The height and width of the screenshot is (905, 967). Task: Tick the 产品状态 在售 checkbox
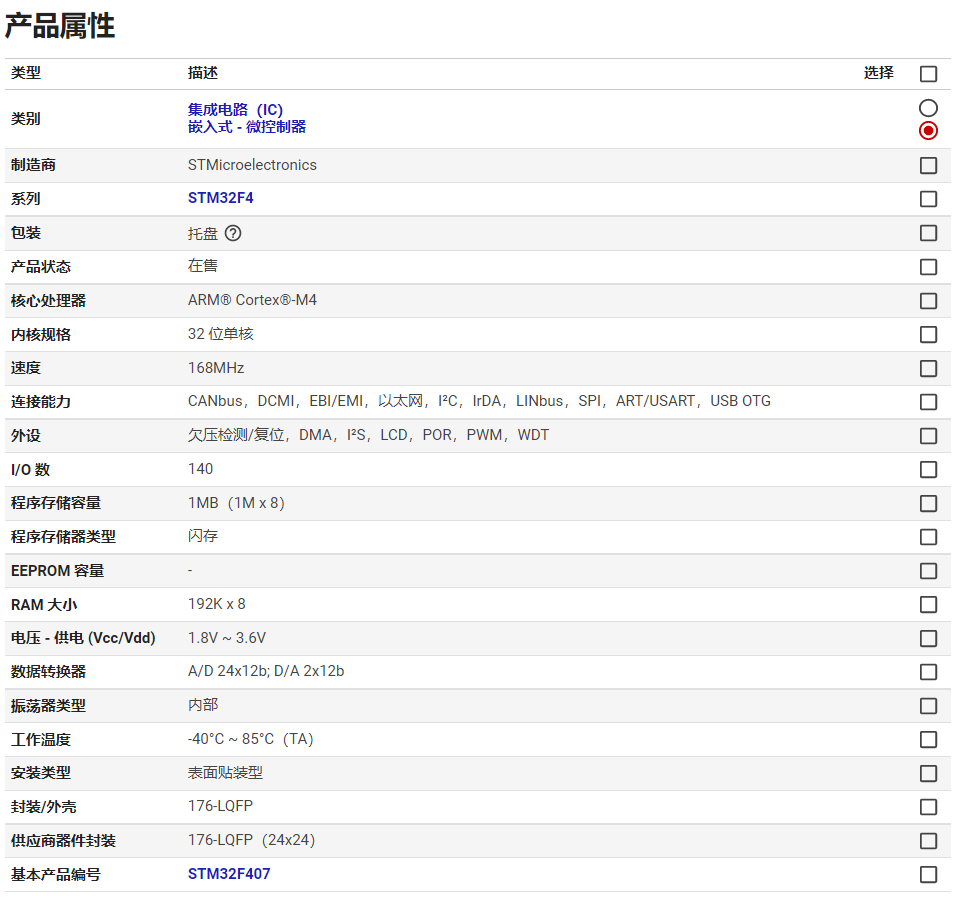pyautogui.click(x=928, y=267)
